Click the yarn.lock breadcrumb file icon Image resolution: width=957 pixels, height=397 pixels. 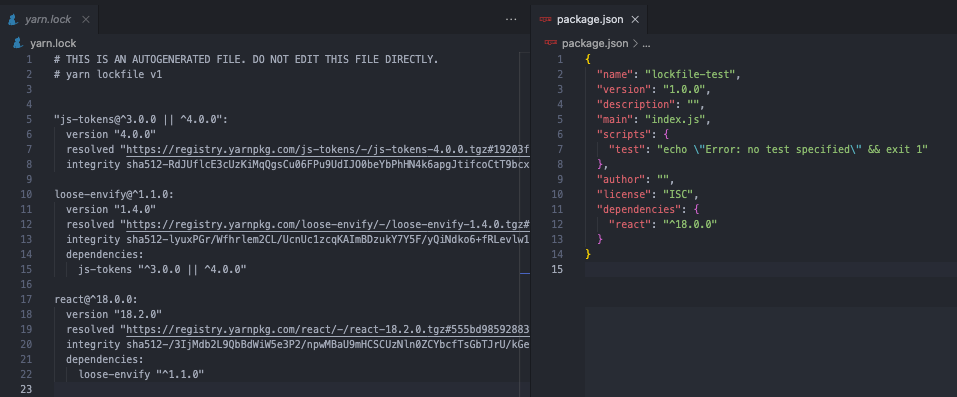click(18, 43)
